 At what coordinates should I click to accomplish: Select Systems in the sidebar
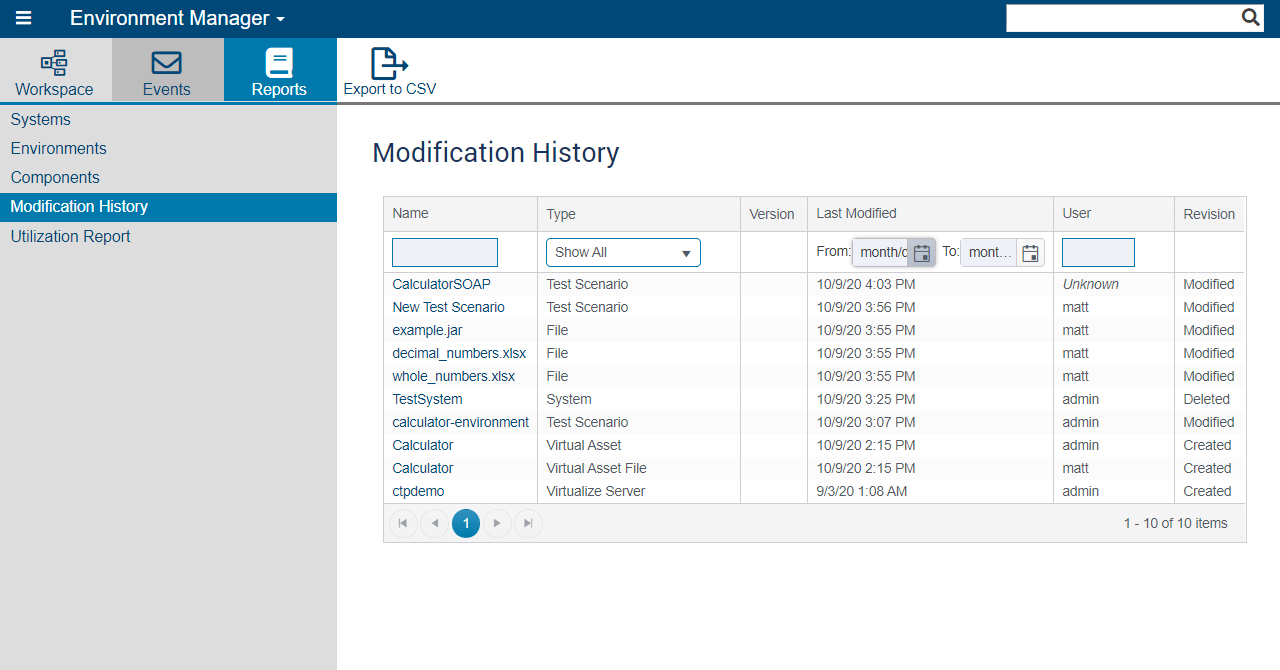pyautogui.click(x=168, y=119)
